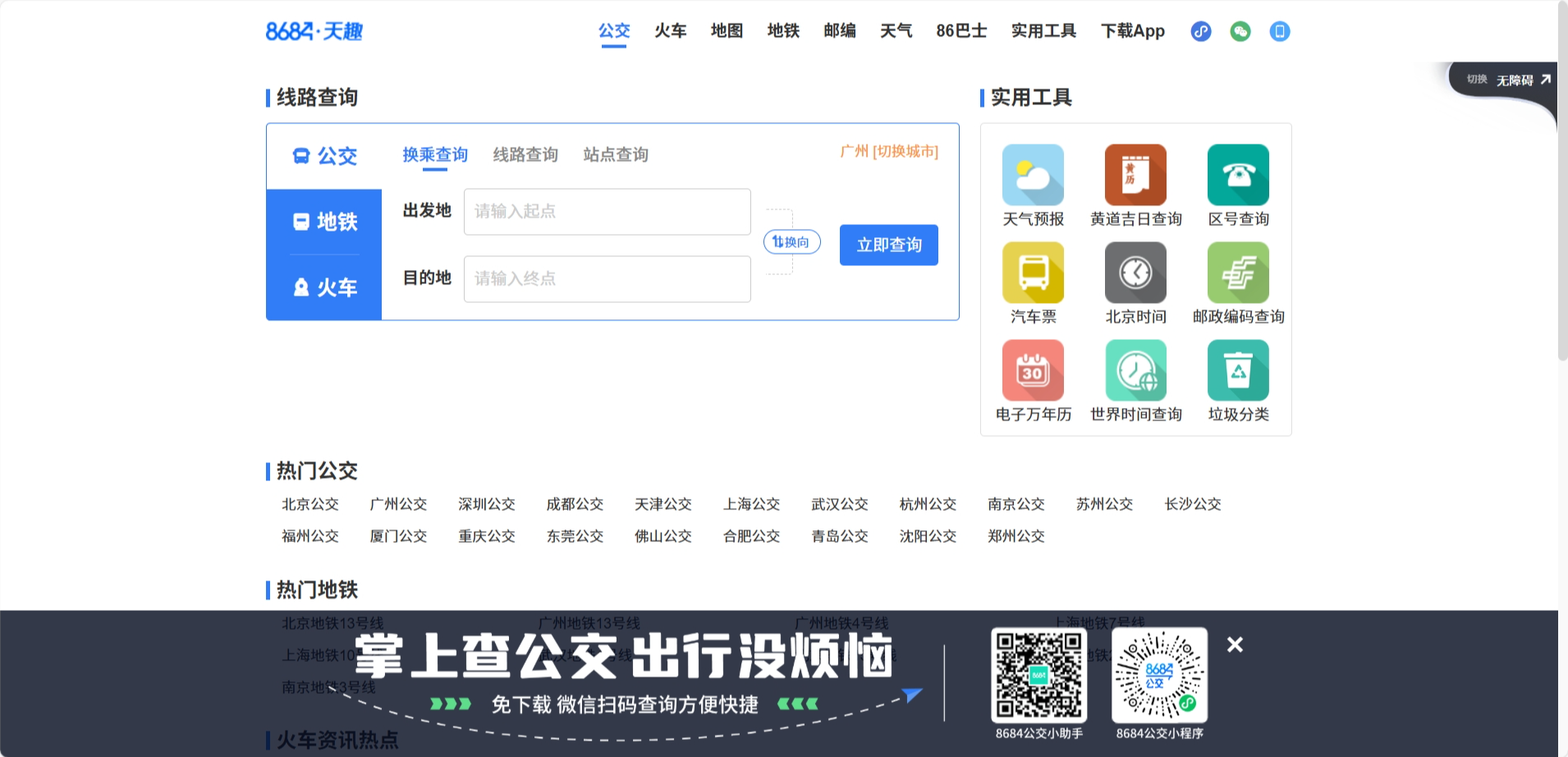Click the WeChat icon in the header
The image size is (1568, 757).
point(1240,30)
